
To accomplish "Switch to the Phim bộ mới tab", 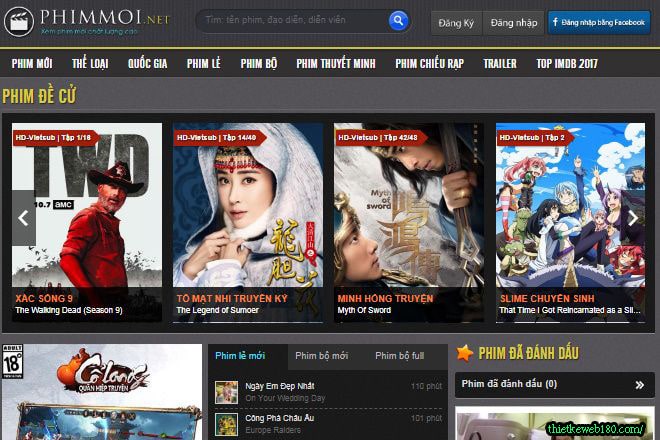I will [322, 356].
